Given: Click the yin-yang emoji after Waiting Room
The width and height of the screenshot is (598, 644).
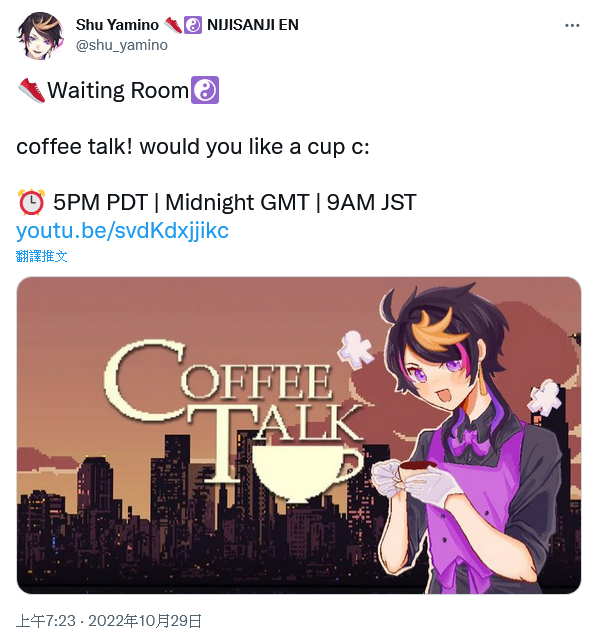Looking at the screenshot, I should (x=205, y=90).
